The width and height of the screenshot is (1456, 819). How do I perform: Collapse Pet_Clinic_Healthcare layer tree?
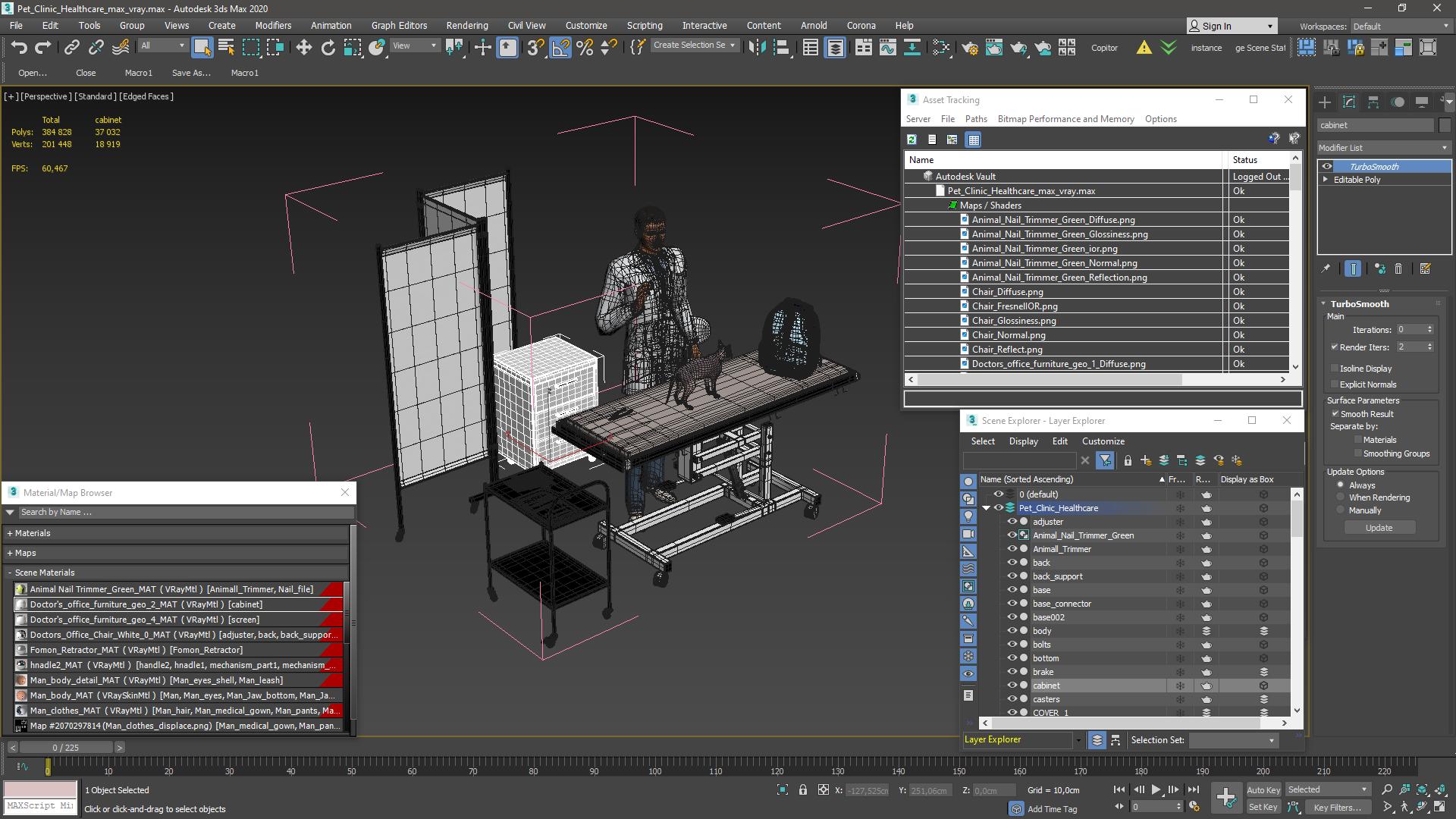pyautogui.click(x=987, y=508)
